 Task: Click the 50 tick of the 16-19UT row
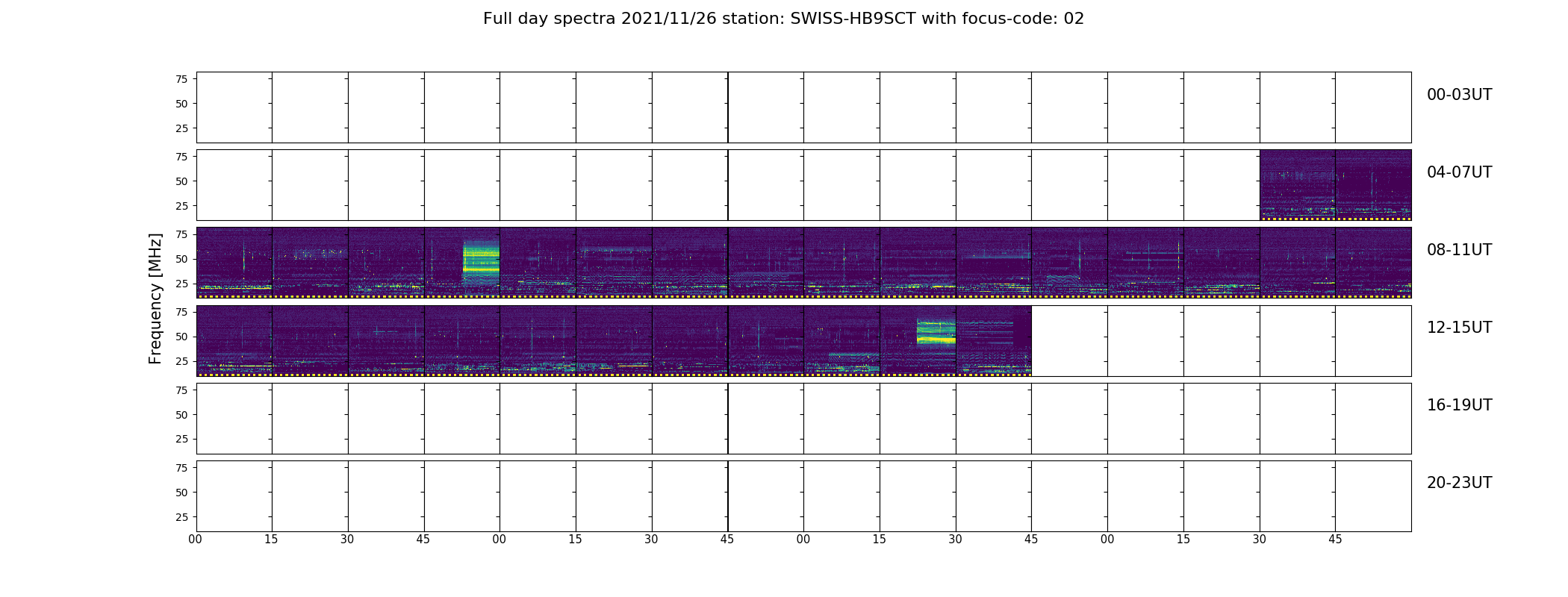click(181, 415)
